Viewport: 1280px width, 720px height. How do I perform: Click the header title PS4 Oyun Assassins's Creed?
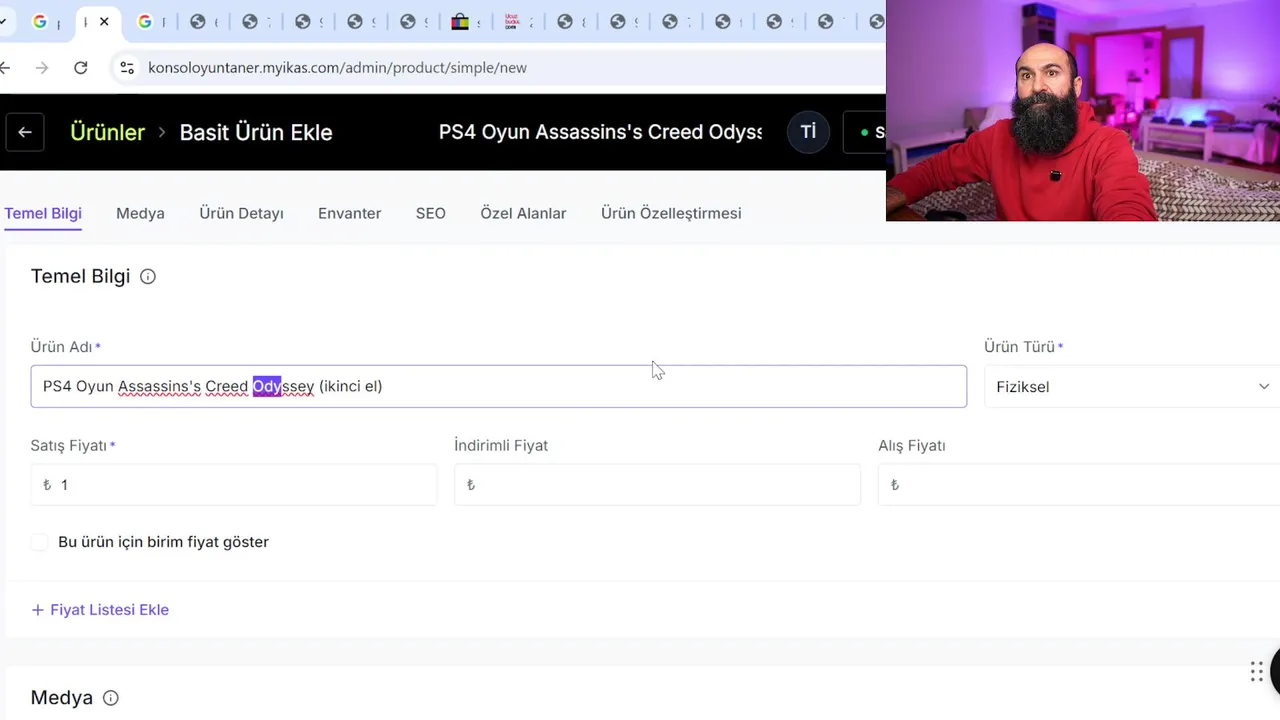(x=600, y=132)
